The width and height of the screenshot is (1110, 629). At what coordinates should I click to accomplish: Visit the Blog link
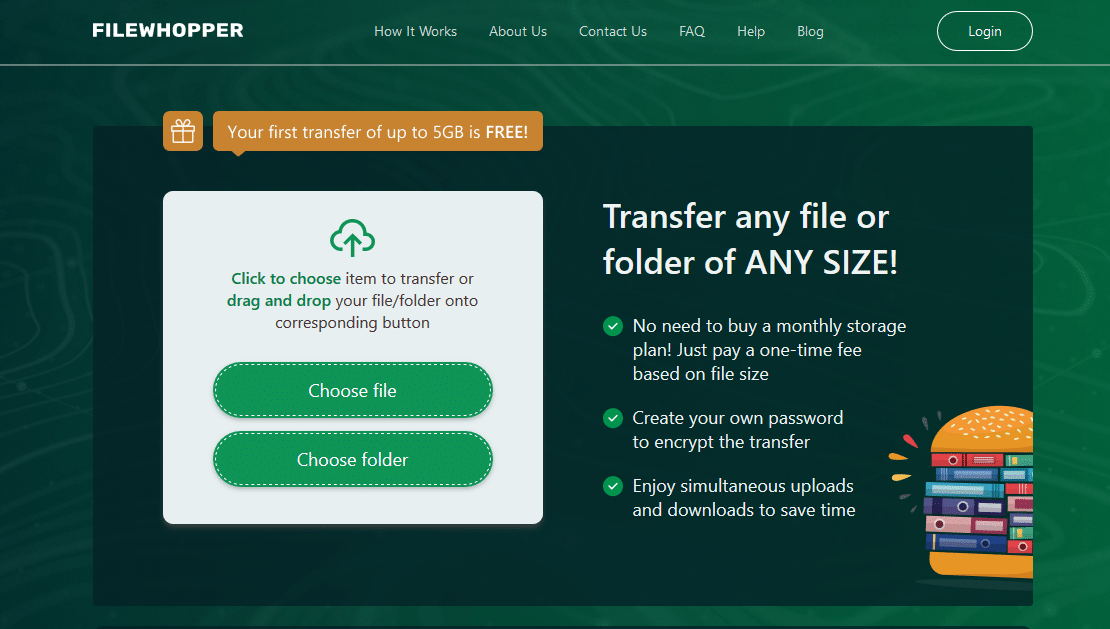[x=810, y=31]
